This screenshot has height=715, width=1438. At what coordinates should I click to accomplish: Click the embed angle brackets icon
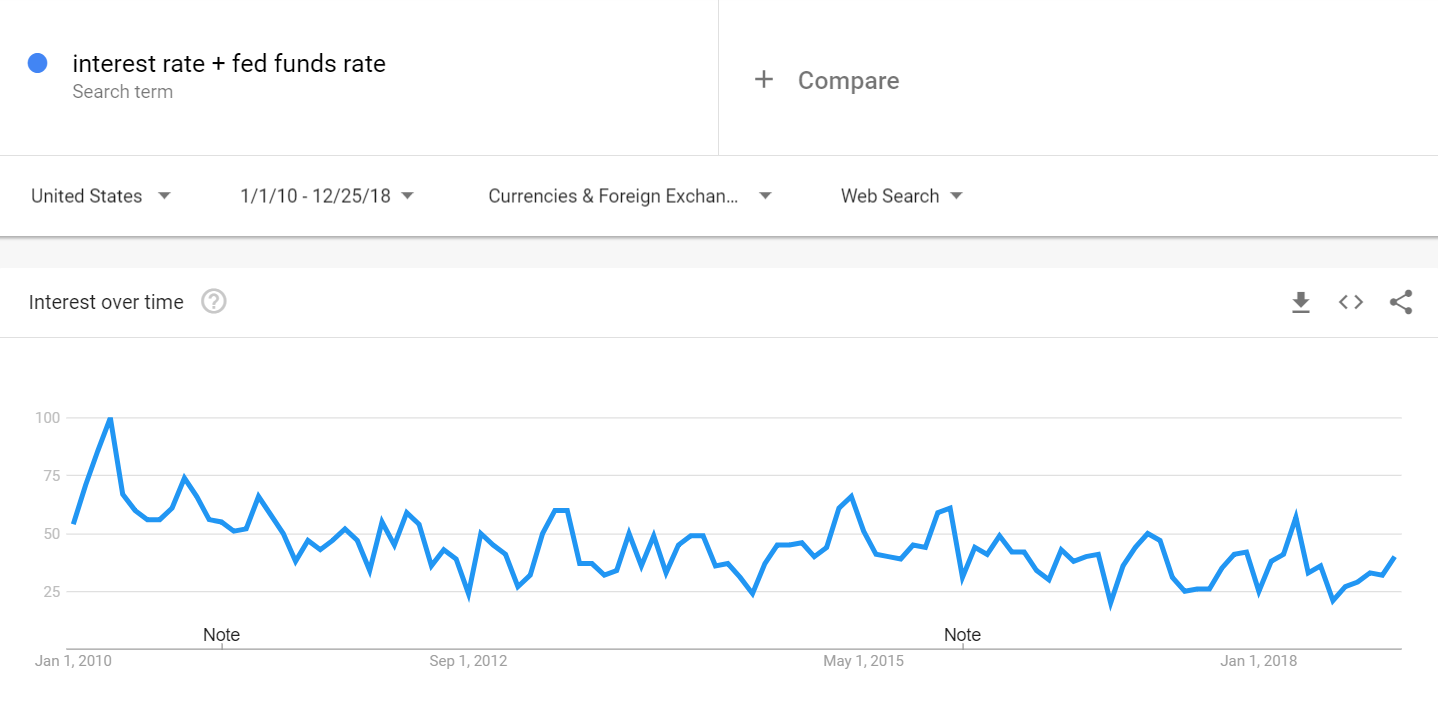(1350, 302)
